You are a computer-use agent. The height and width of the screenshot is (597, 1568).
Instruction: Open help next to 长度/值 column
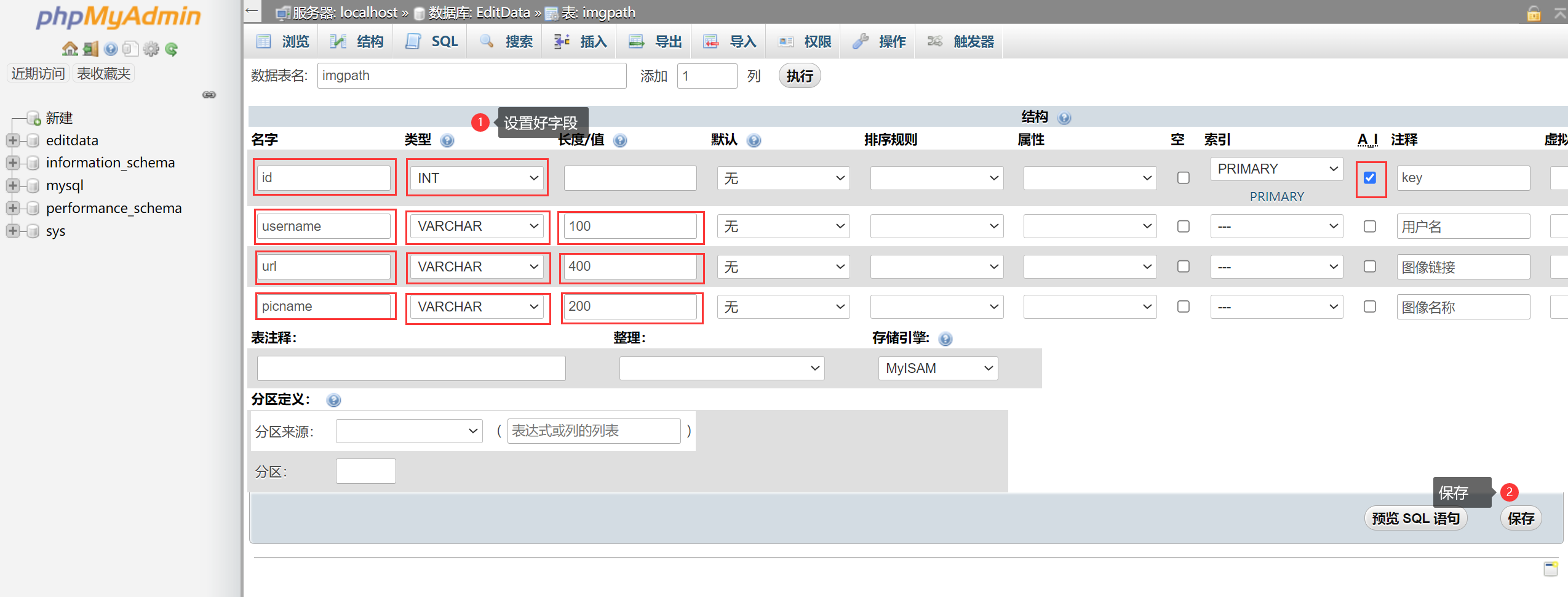620,140
